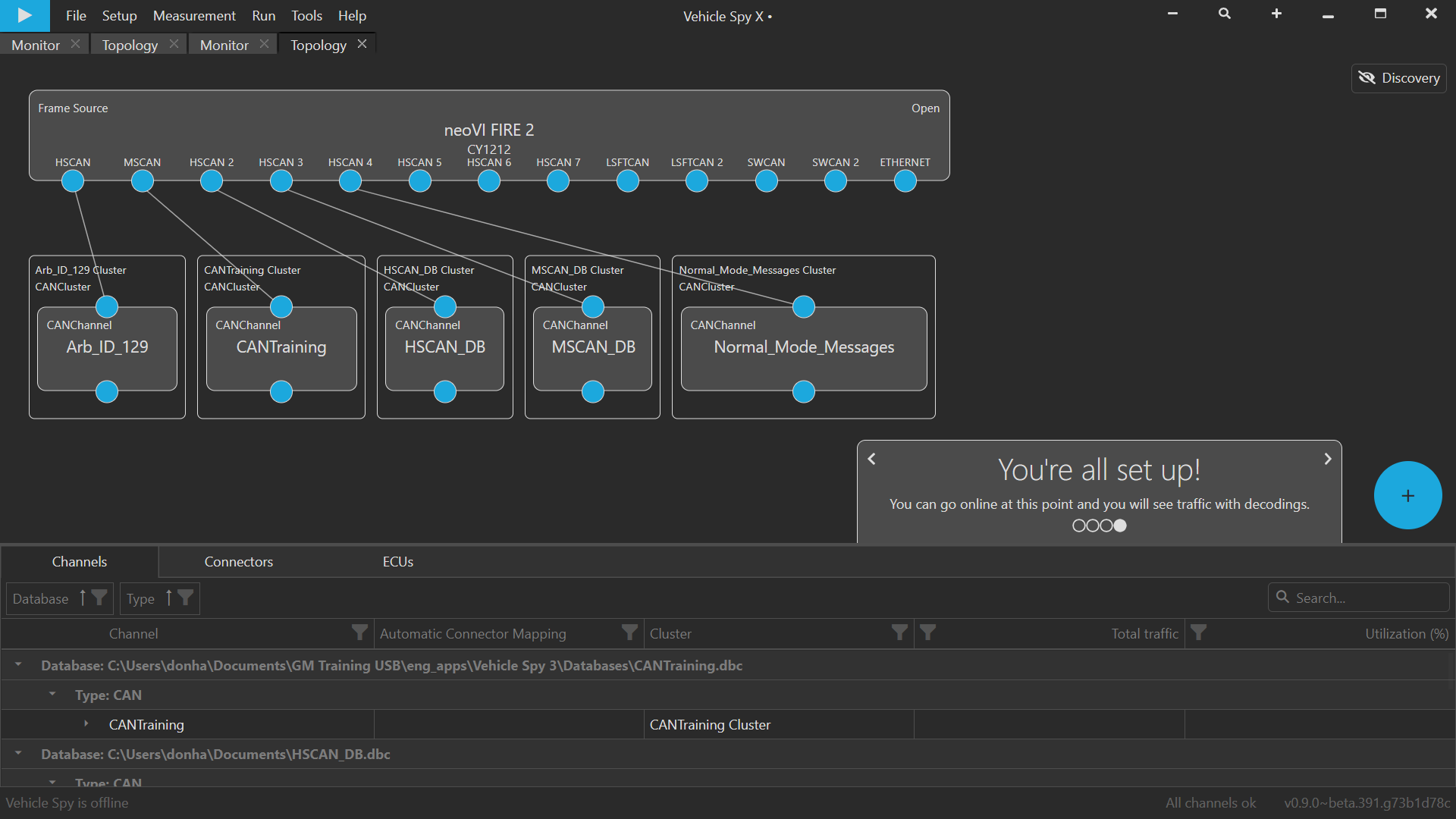Select the Normal_Mode_Messages channel block
Viewport: 1456px width, 819px height.
pos(804,349)
